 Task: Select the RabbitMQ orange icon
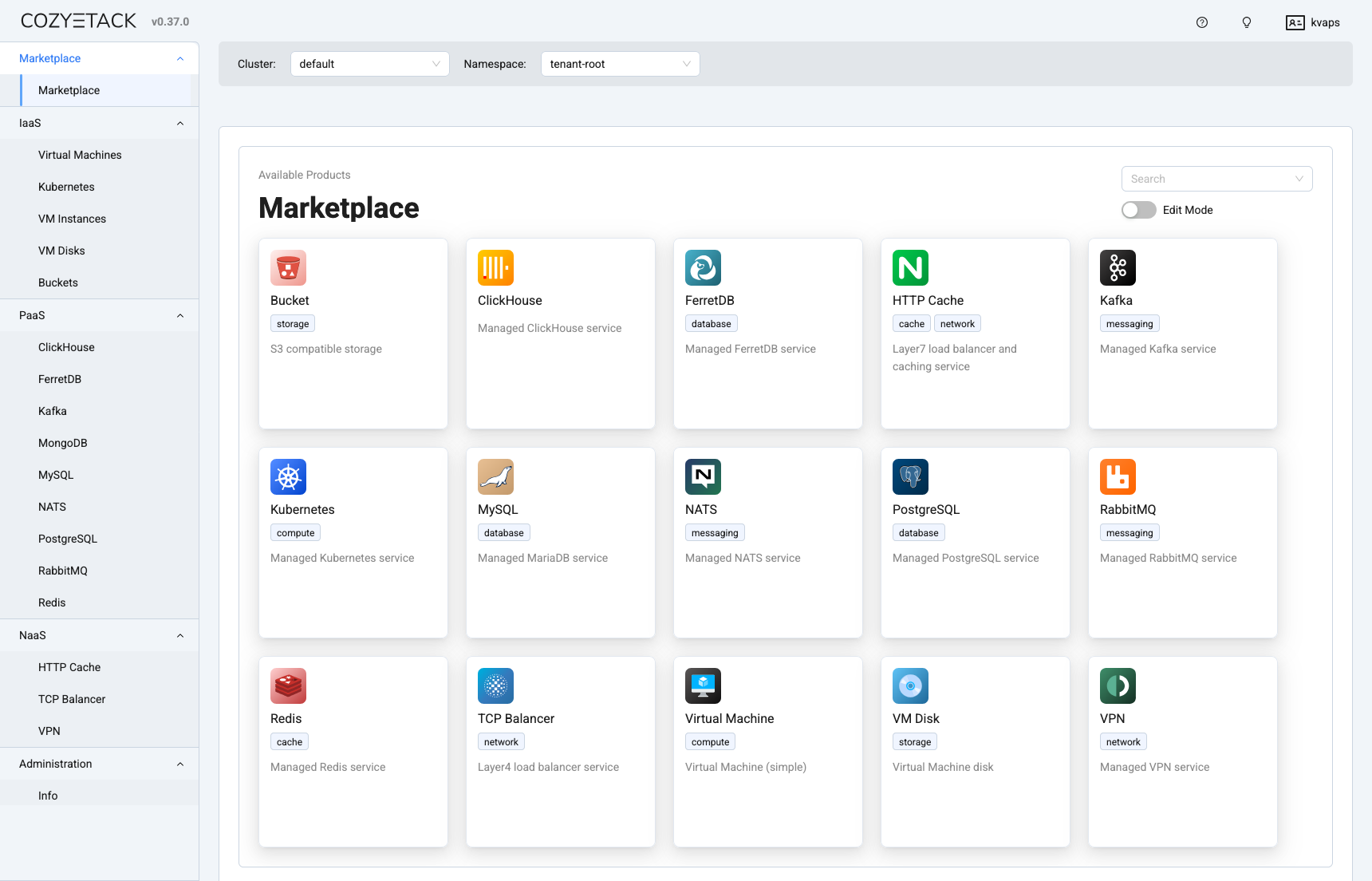(1118, 477)
